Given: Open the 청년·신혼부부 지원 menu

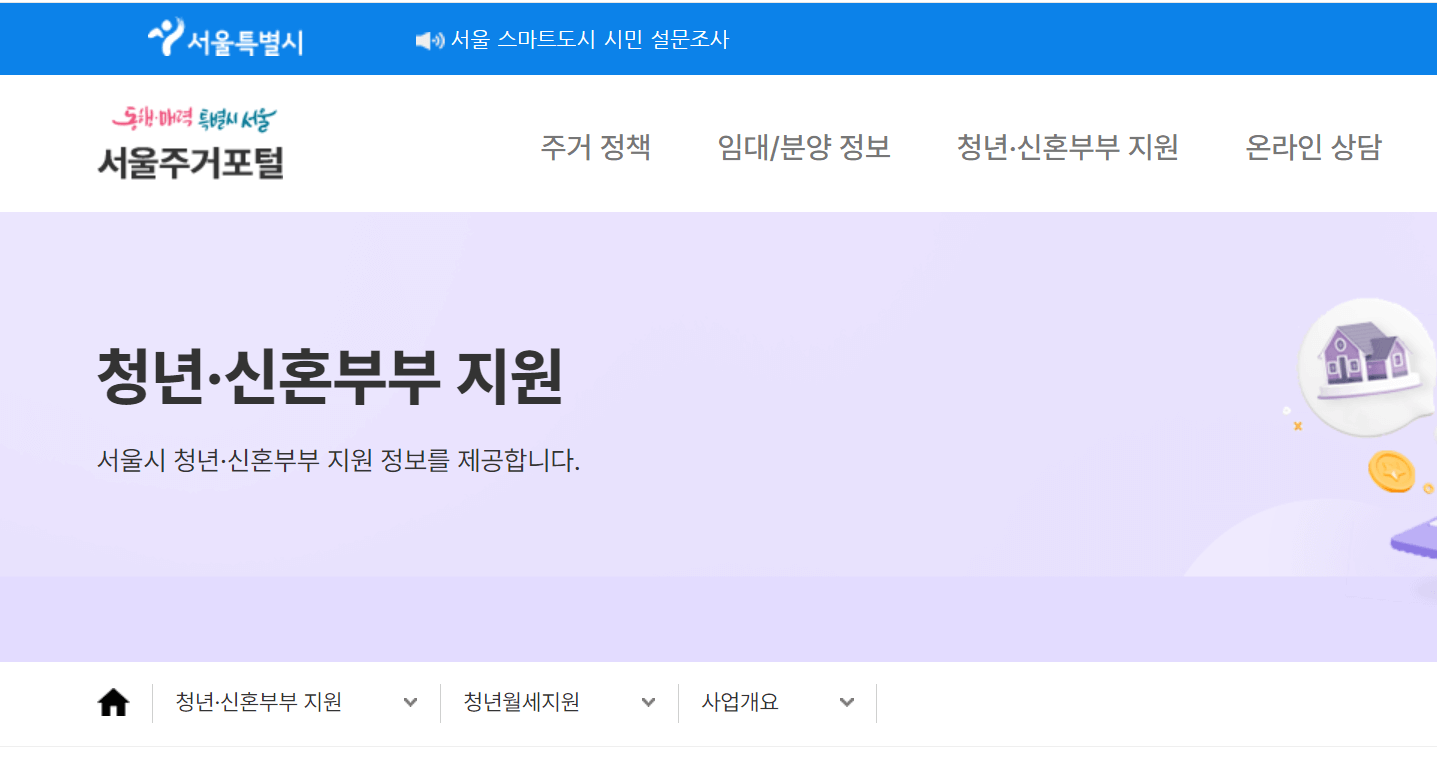Looking at the screenshot, I should coord(1068,147).
